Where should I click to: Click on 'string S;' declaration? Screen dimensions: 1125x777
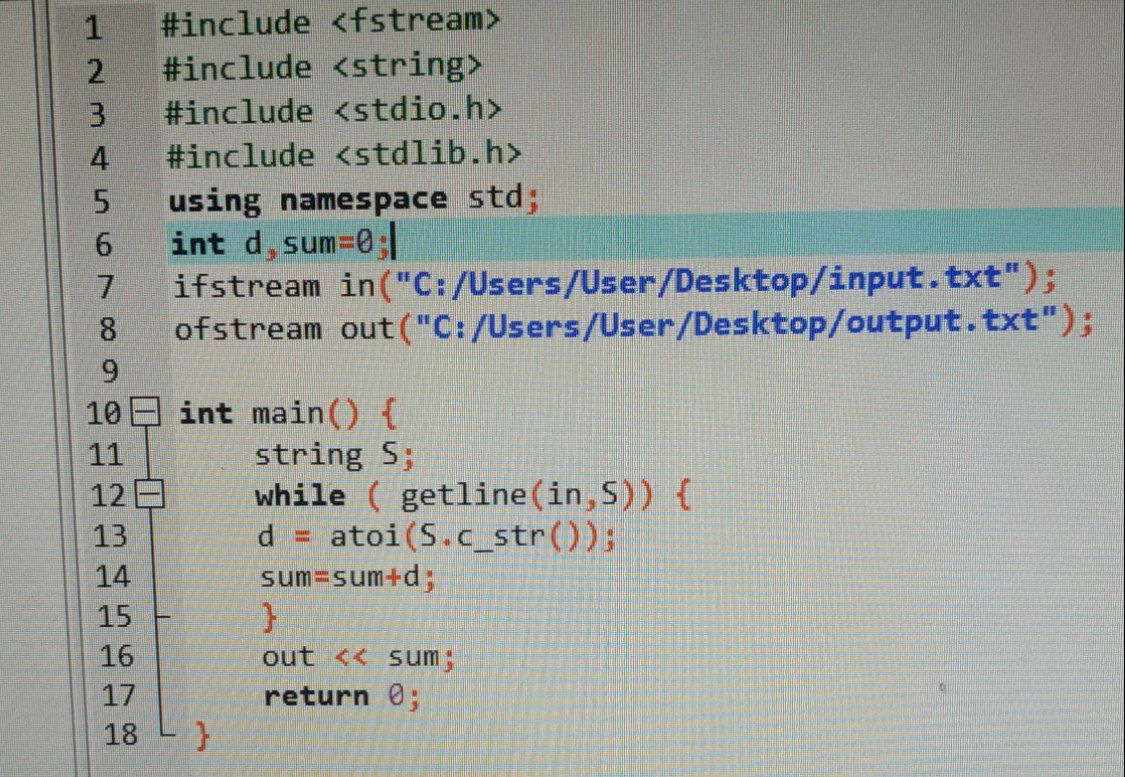(x=335, y=455)
